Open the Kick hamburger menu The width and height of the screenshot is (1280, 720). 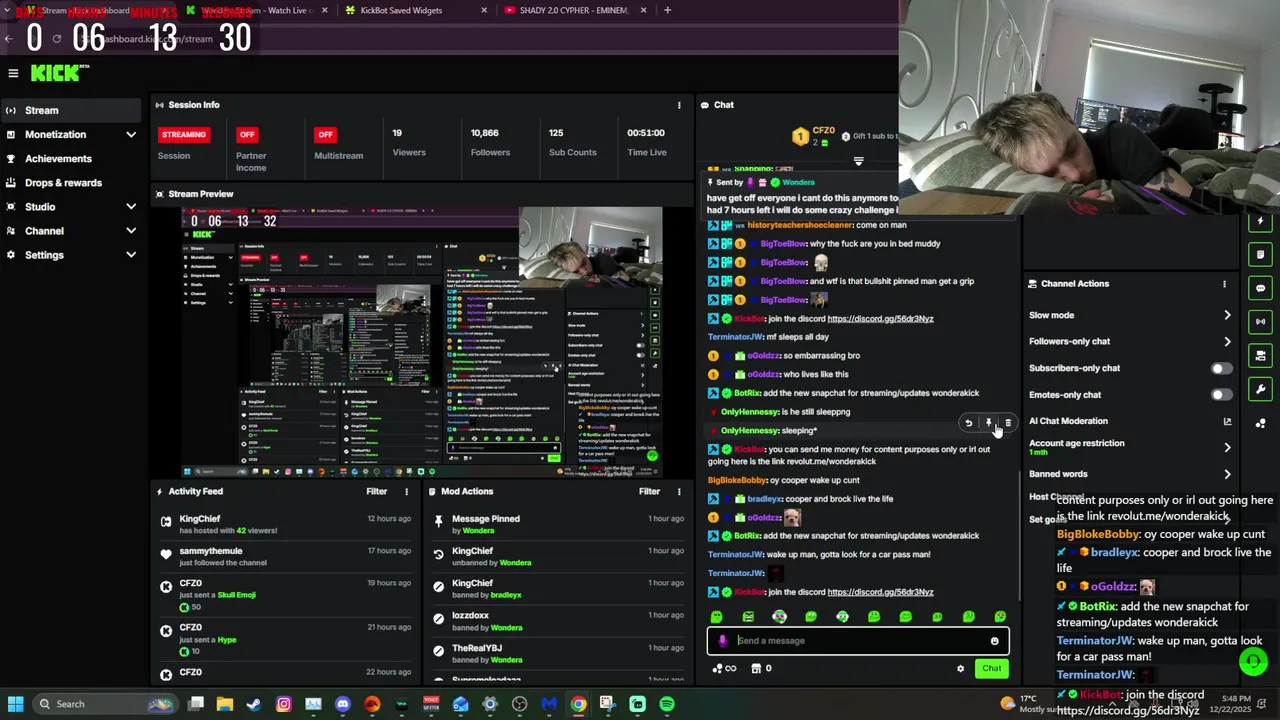pos(13,73)
